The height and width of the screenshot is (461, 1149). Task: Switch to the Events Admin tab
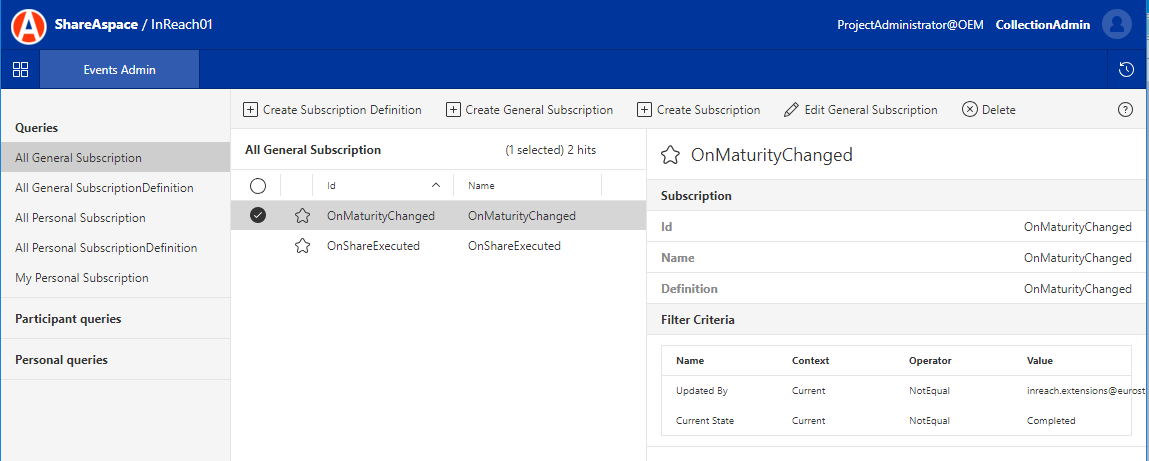click(x=119, y=69)
